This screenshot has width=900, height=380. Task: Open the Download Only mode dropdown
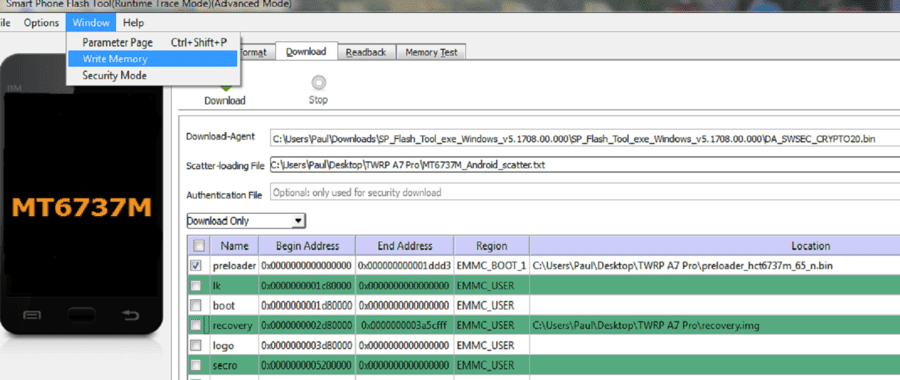click(246, 221)
